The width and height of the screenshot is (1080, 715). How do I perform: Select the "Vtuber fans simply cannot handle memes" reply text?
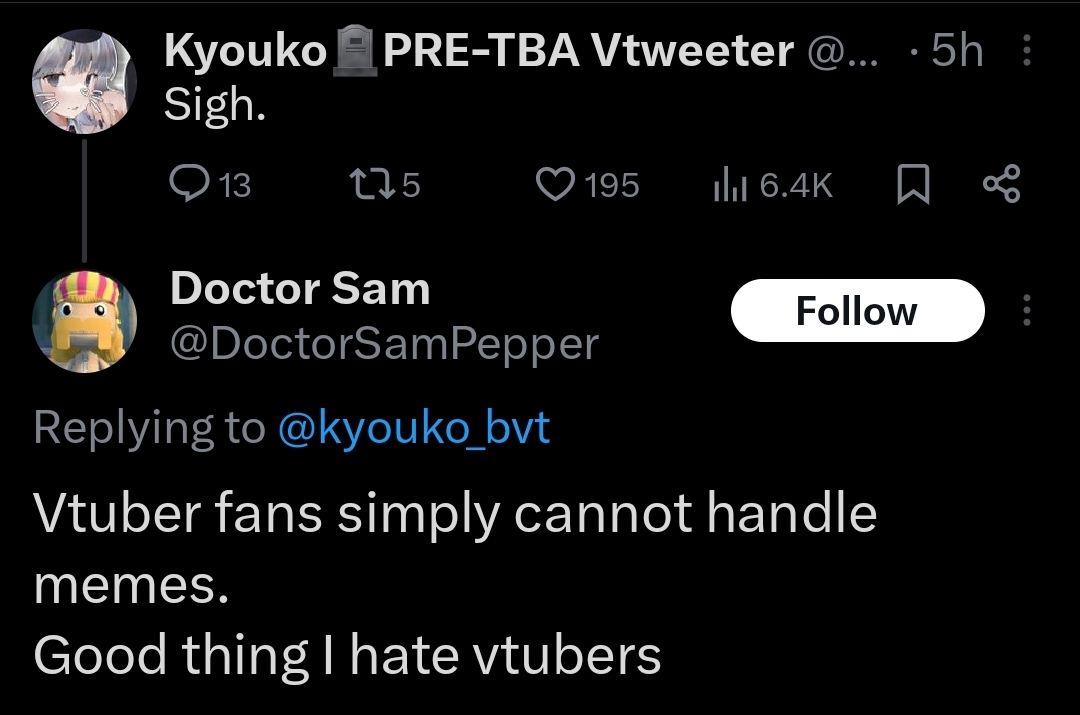click(455, 548)
